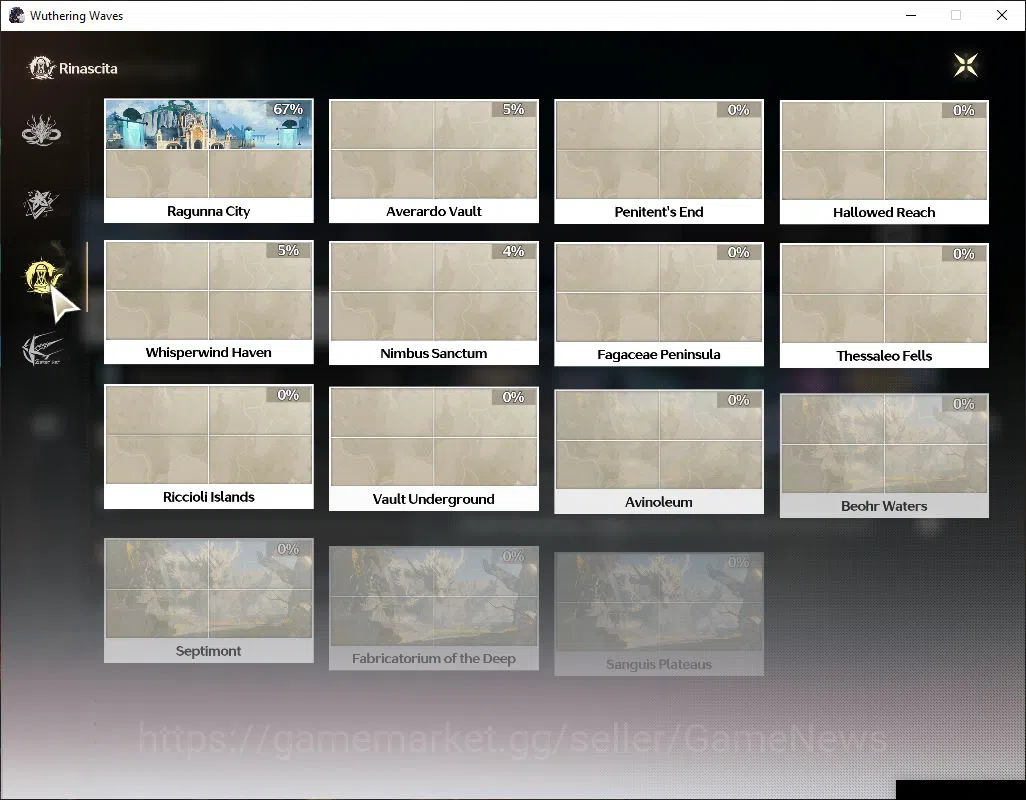Viewport: 1026px width, 800px height.
Task: Click the 4% progress badge on Nimbus Sanctum
Action: [514, 251]
